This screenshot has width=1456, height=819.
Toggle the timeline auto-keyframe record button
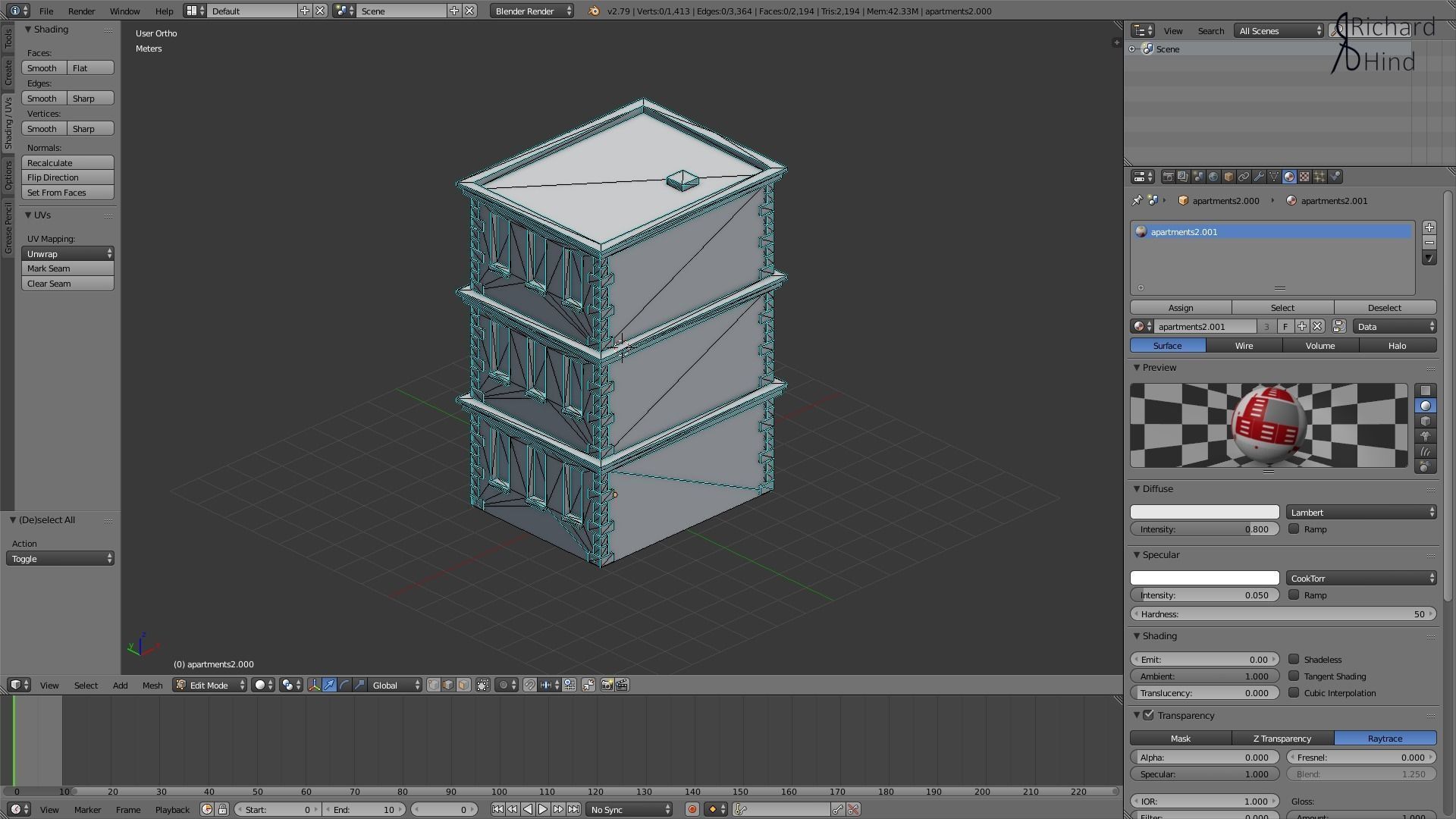click(x=692, y=809)
